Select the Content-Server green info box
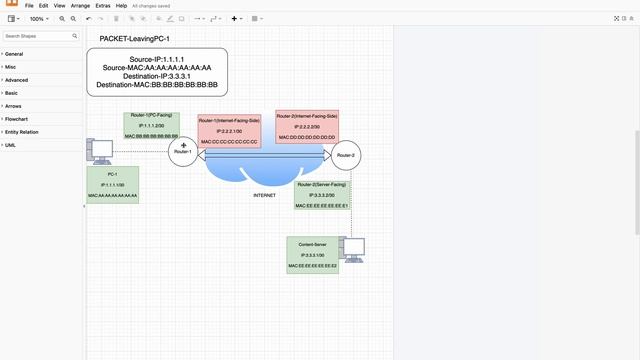 [313, 255]
